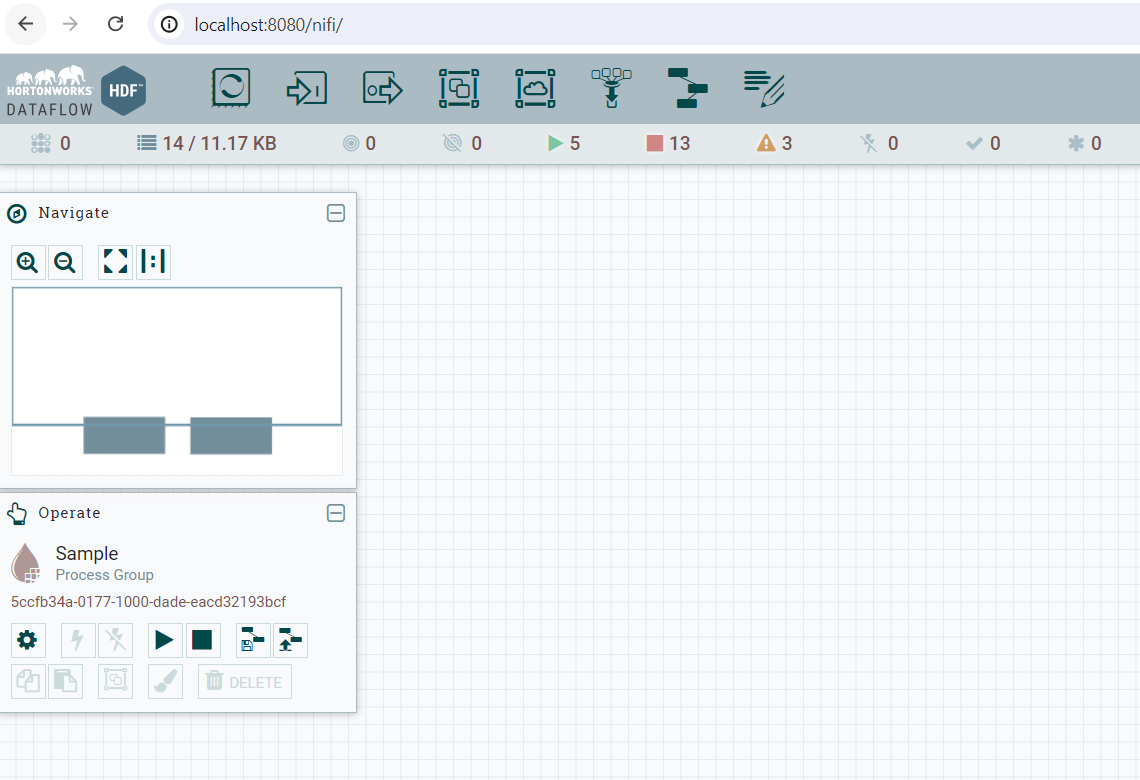Click the right block in birdseye view
The width and height of the screenshot is (1140, 780).
pos(231,435)
